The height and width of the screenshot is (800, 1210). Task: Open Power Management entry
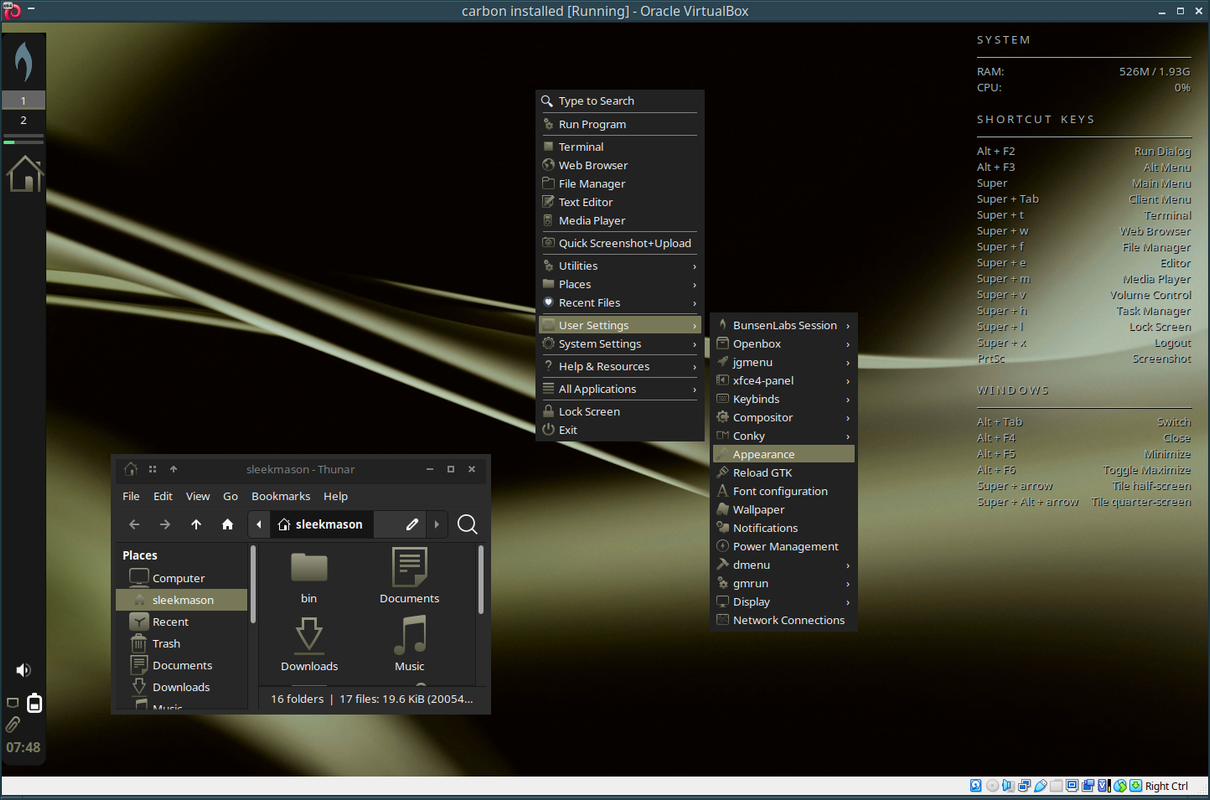point(784,547)
